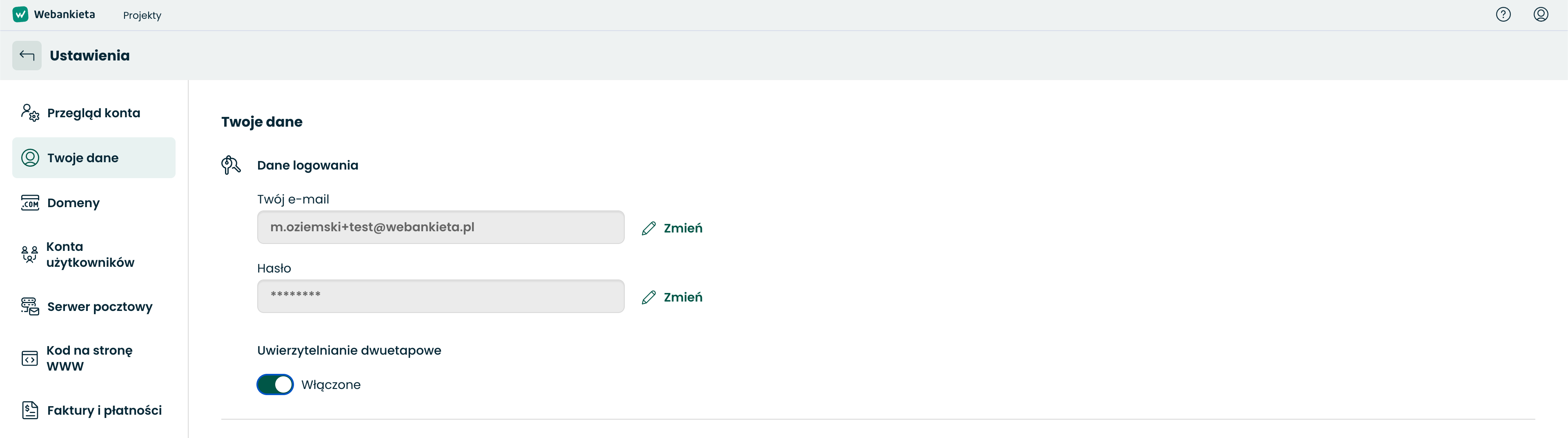Click the Serwer pocztowy mail server icon
Viewport: 1568px width, 438px height.
pyautogui.click(x=30, y=306)
